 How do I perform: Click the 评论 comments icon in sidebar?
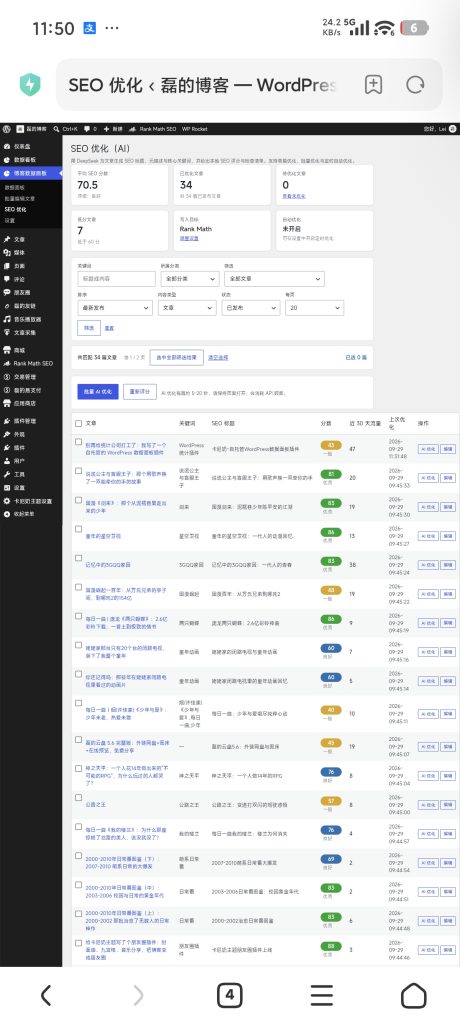(7, 280)
